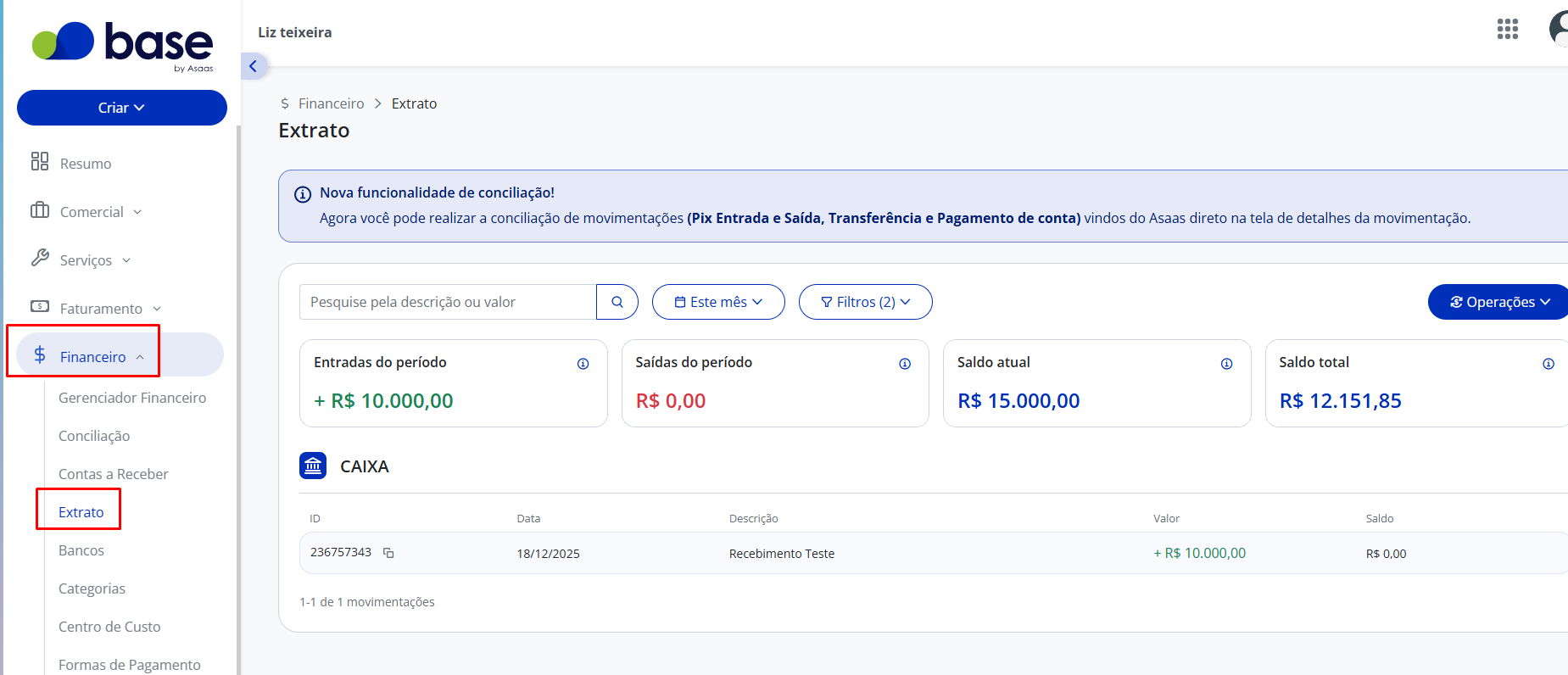Copy the movement ID 236757343
This screenshot has width=1568, height=675.
click(388, 553)
